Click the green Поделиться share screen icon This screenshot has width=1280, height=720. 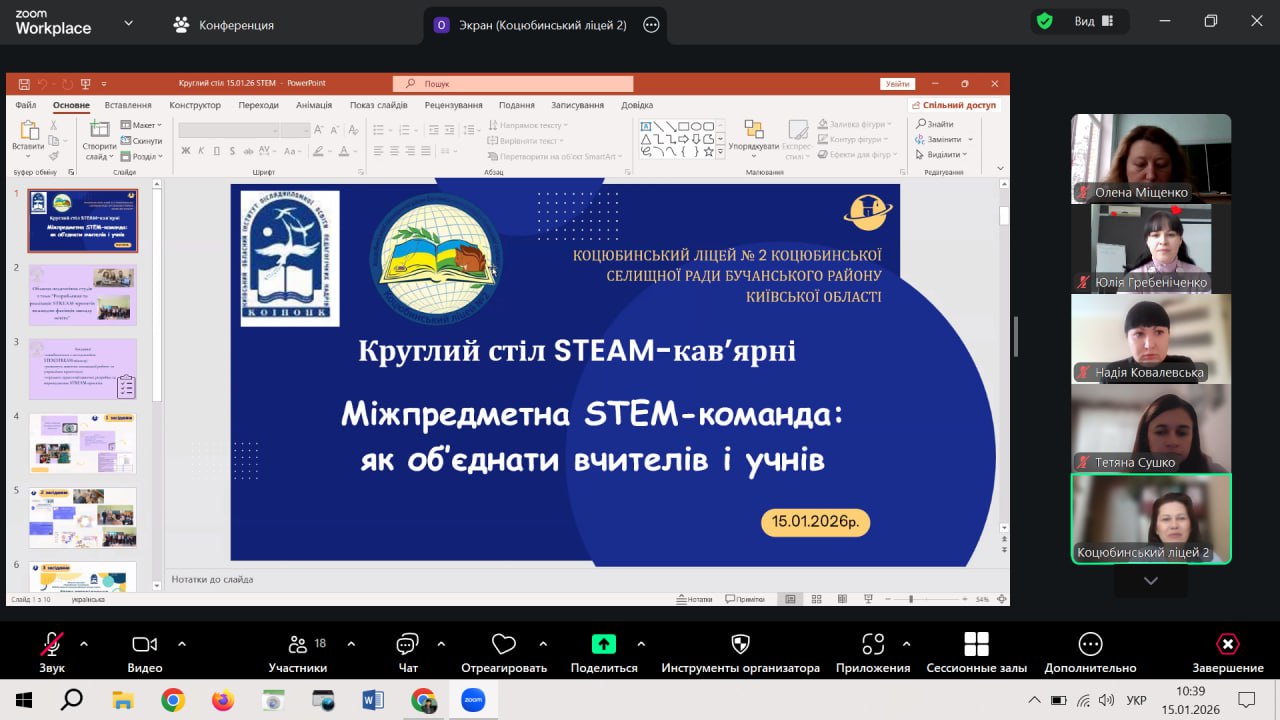[x=604, y=644]
